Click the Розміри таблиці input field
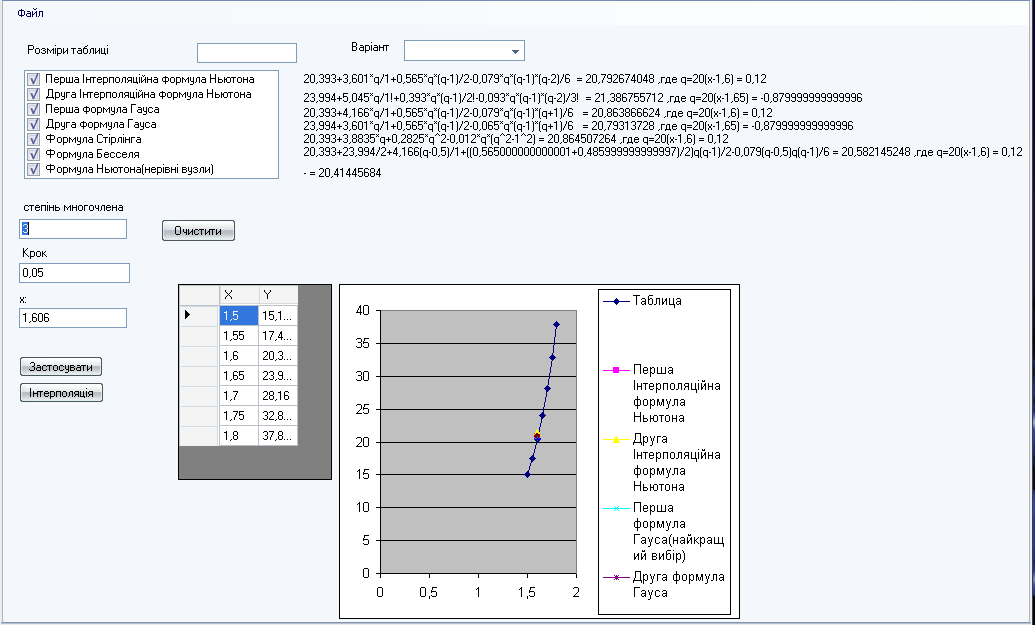This screenshot has width=1035, height=625. pyautogui.click(x=247, y=53)
